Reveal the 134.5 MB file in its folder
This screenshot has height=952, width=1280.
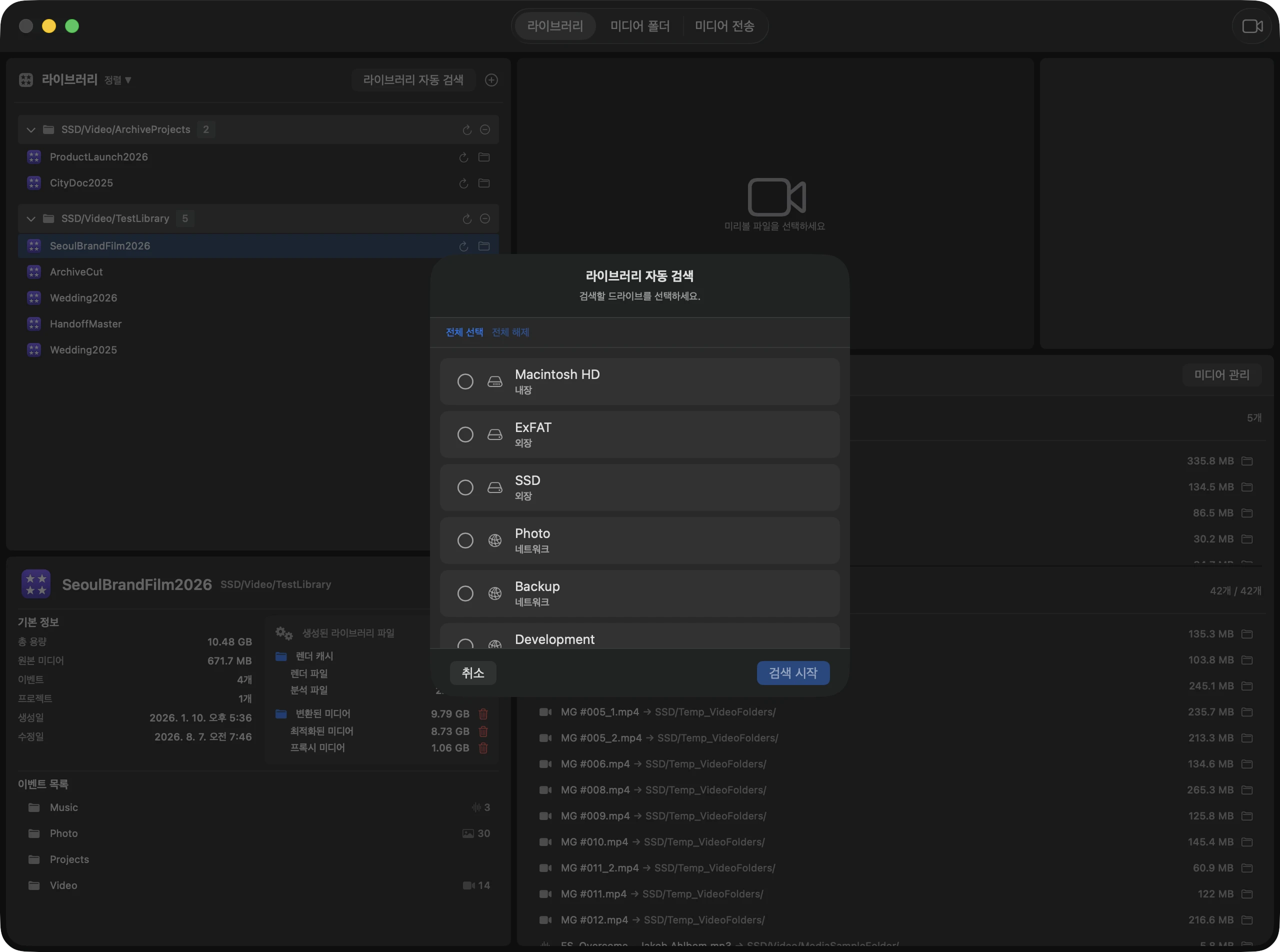pyautogui.click(x=1247, y=487)
